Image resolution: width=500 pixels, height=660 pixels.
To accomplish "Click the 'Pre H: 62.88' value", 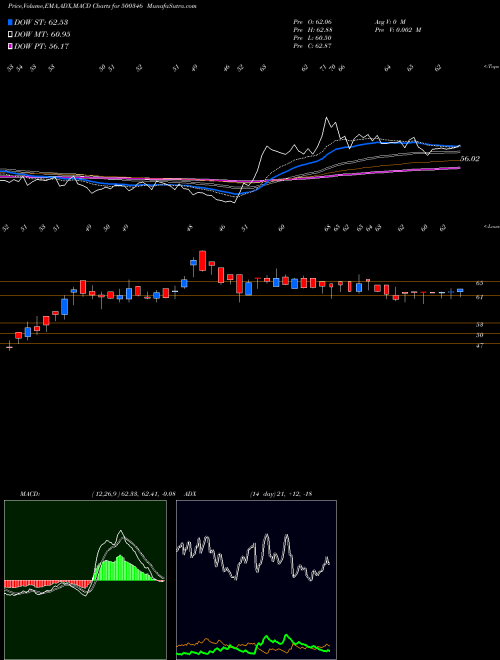I will click(x=312, y=29).
